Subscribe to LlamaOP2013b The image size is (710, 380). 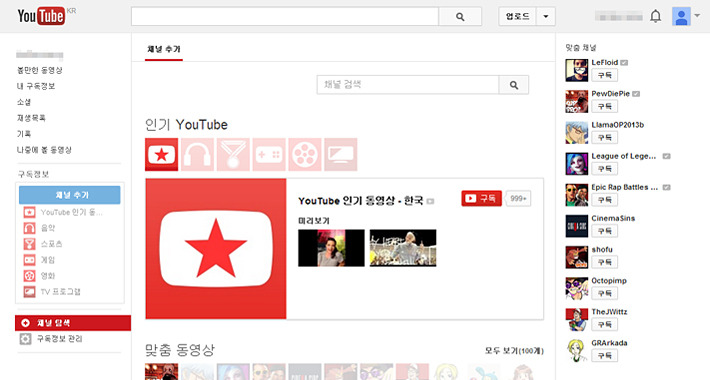tap(604, 138)
